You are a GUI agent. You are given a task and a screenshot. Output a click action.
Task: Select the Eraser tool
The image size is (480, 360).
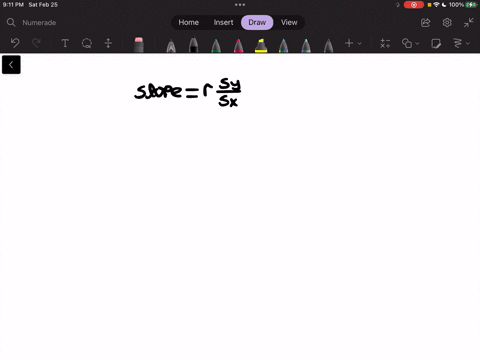tap(139, 45)
